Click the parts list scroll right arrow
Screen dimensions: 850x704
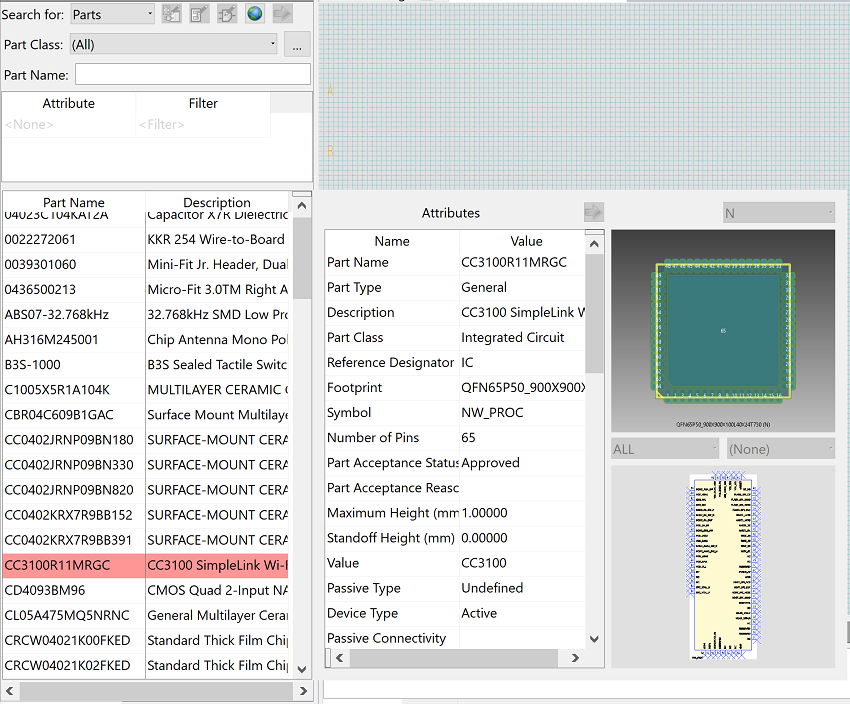click(303, 691)
